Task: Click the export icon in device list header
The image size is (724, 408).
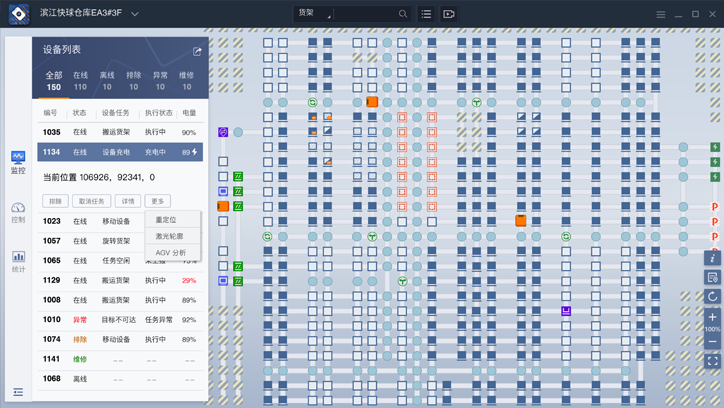Action: pyautogui.click(x=197, y=51)
